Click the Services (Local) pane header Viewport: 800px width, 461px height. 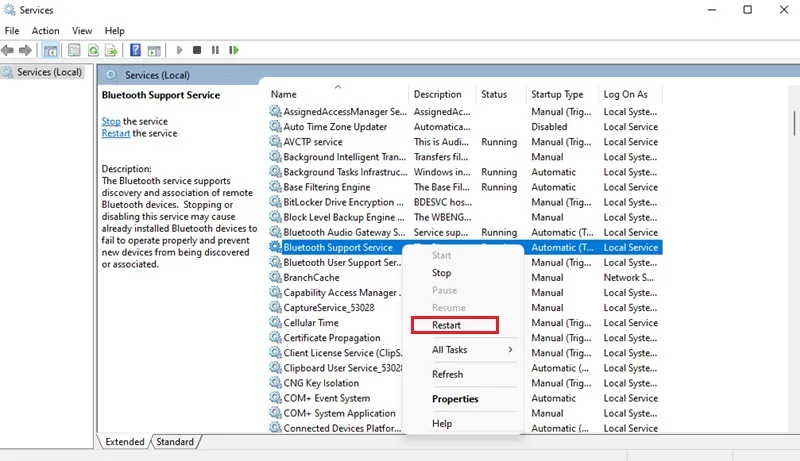[x=157, y=75]
